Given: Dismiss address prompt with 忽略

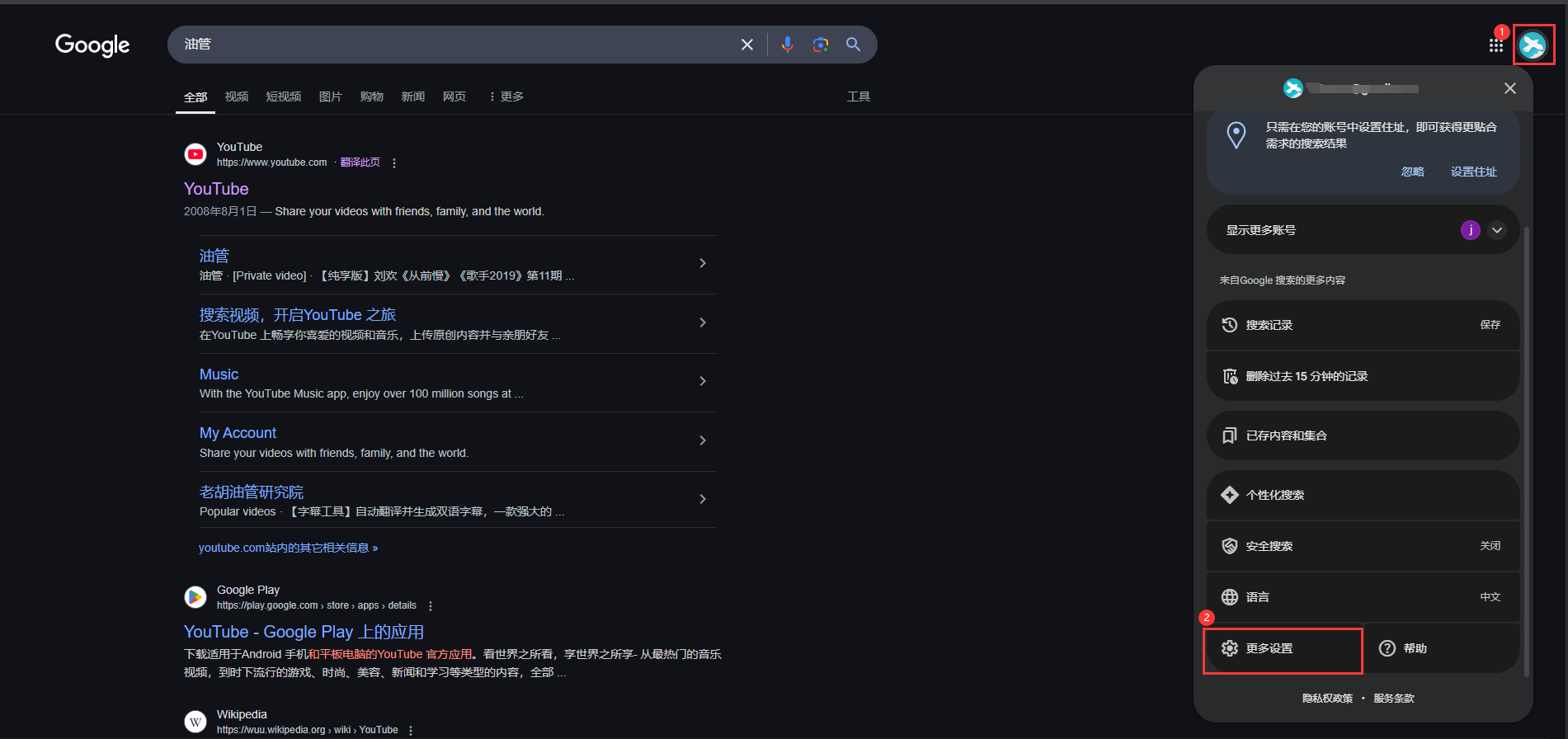Looking at the screenshot, I should [x=1413, y=172].
